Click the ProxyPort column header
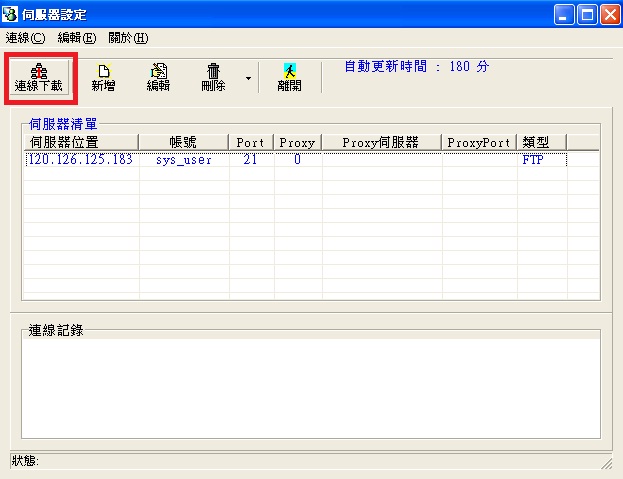The image size is (623, 479). tap(479, 142)
